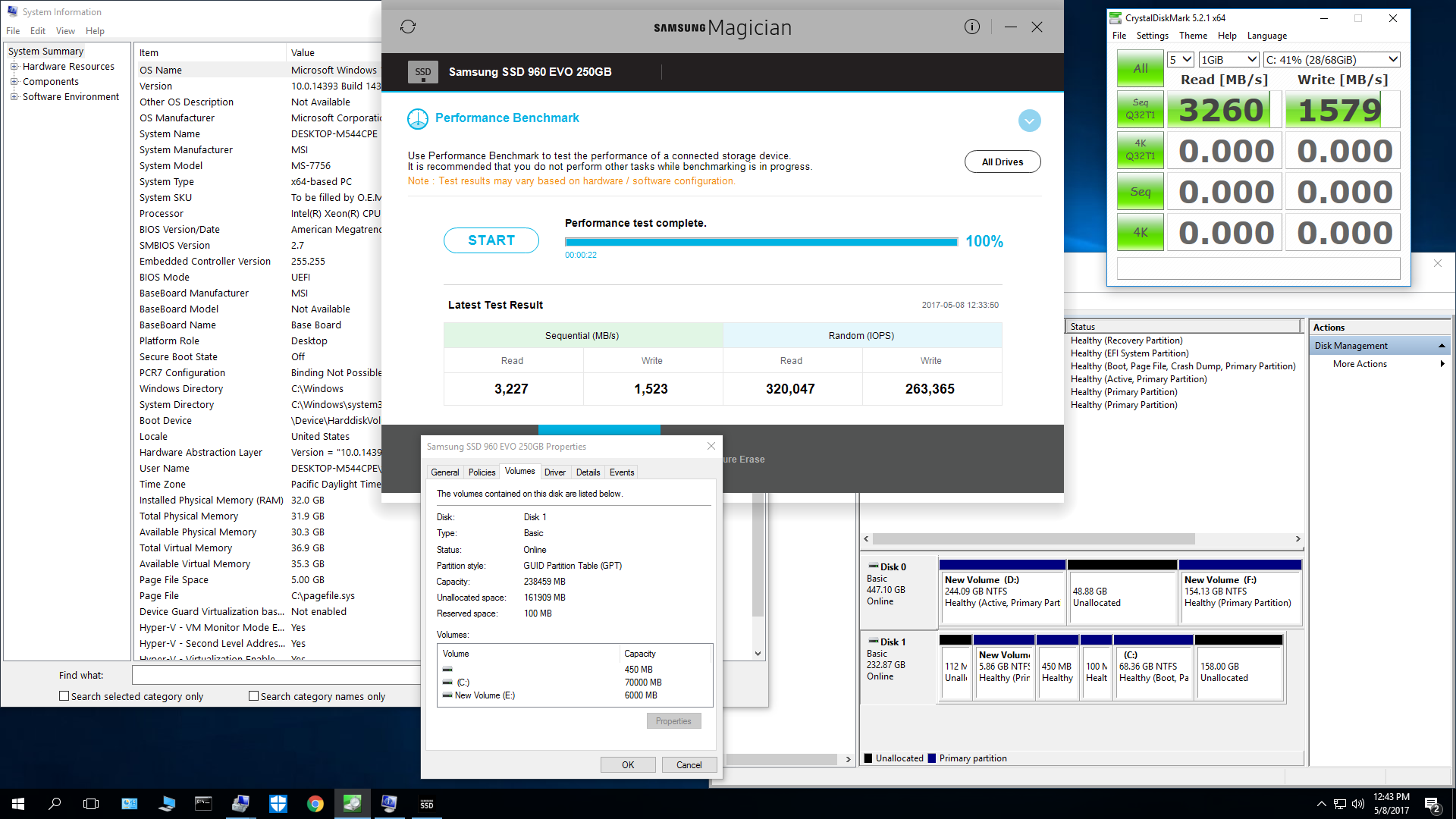1456x819 pixels.
Task: Check Search selected category only
Action: coord(64,696)
